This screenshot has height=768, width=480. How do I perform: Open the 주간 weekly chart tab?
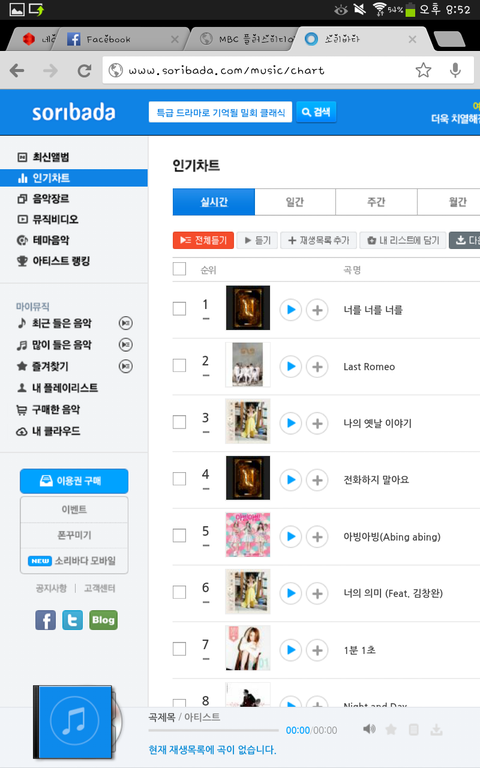pyautogui.click(x=376, y=202)
